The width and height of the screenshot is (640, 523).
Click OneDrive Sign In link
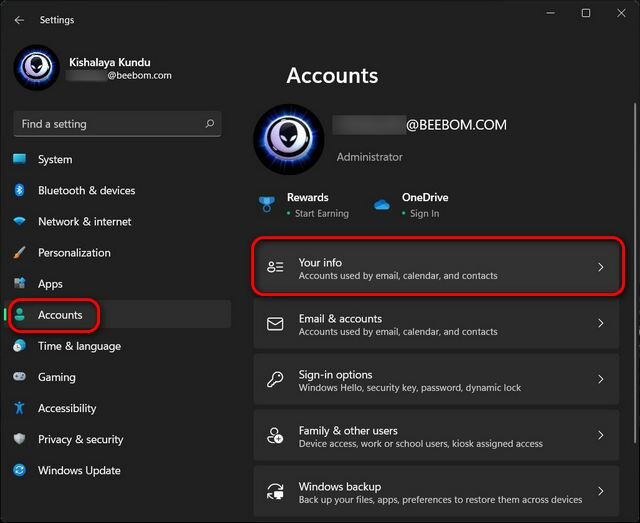pos(424,213)
